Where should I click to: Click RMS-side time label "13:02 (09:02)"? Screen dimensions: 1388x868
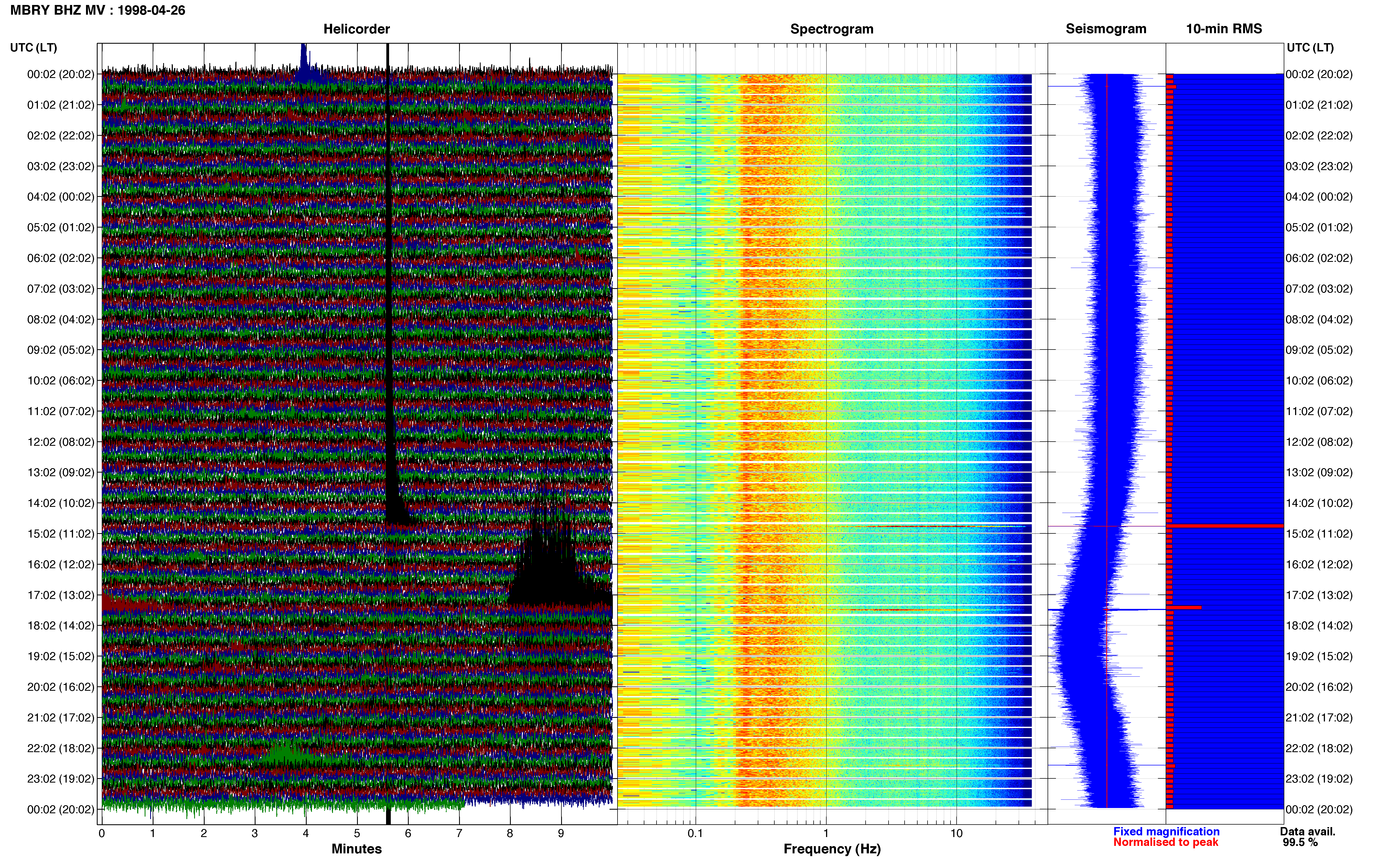(x=1319, y=473)
